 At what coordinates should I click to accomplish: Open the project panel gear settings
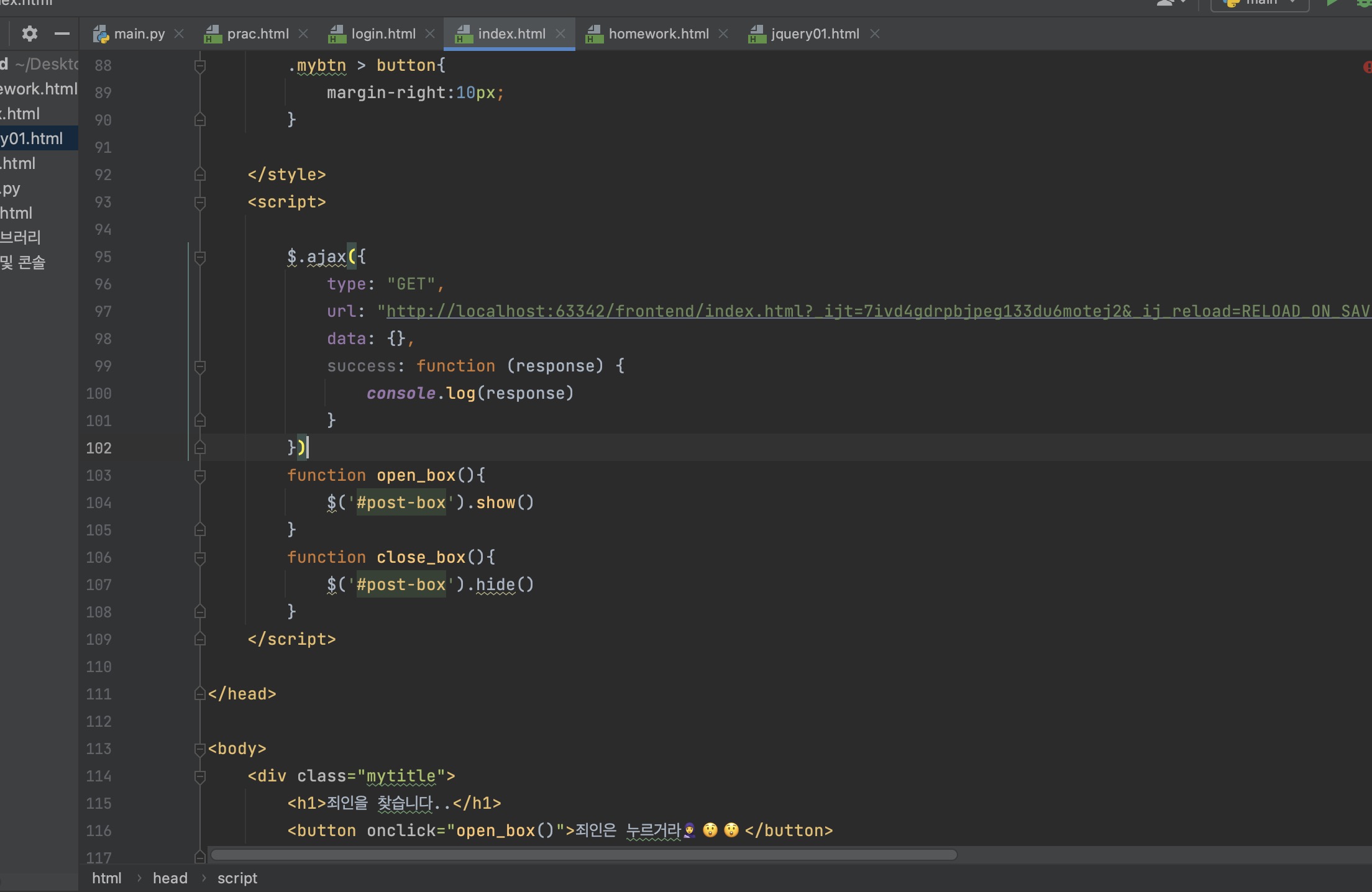[29, 34]
